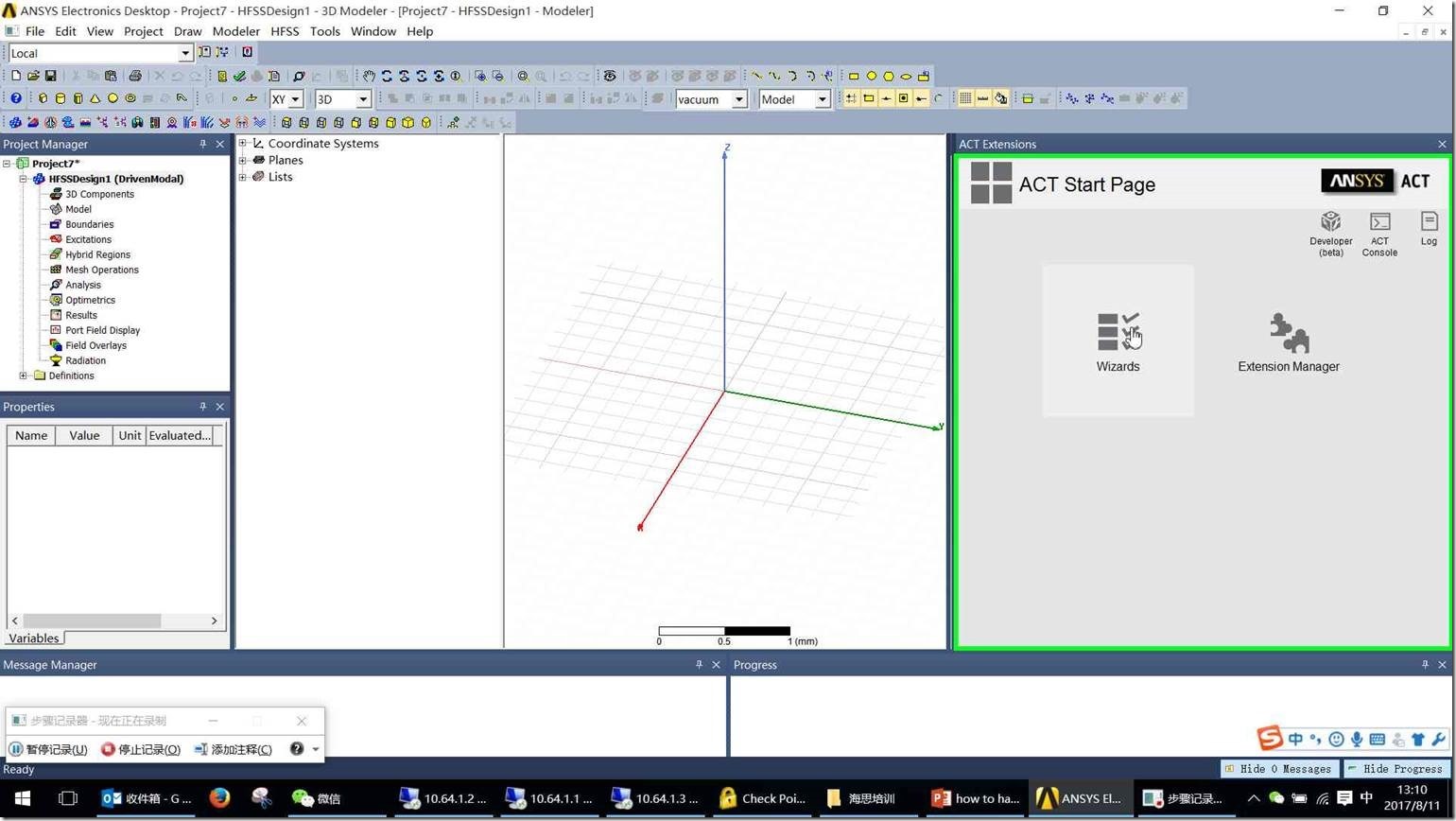Screen dimensions: 1456x821
Task: Select the Draw Cone tool
Action: tap(95, 98)
